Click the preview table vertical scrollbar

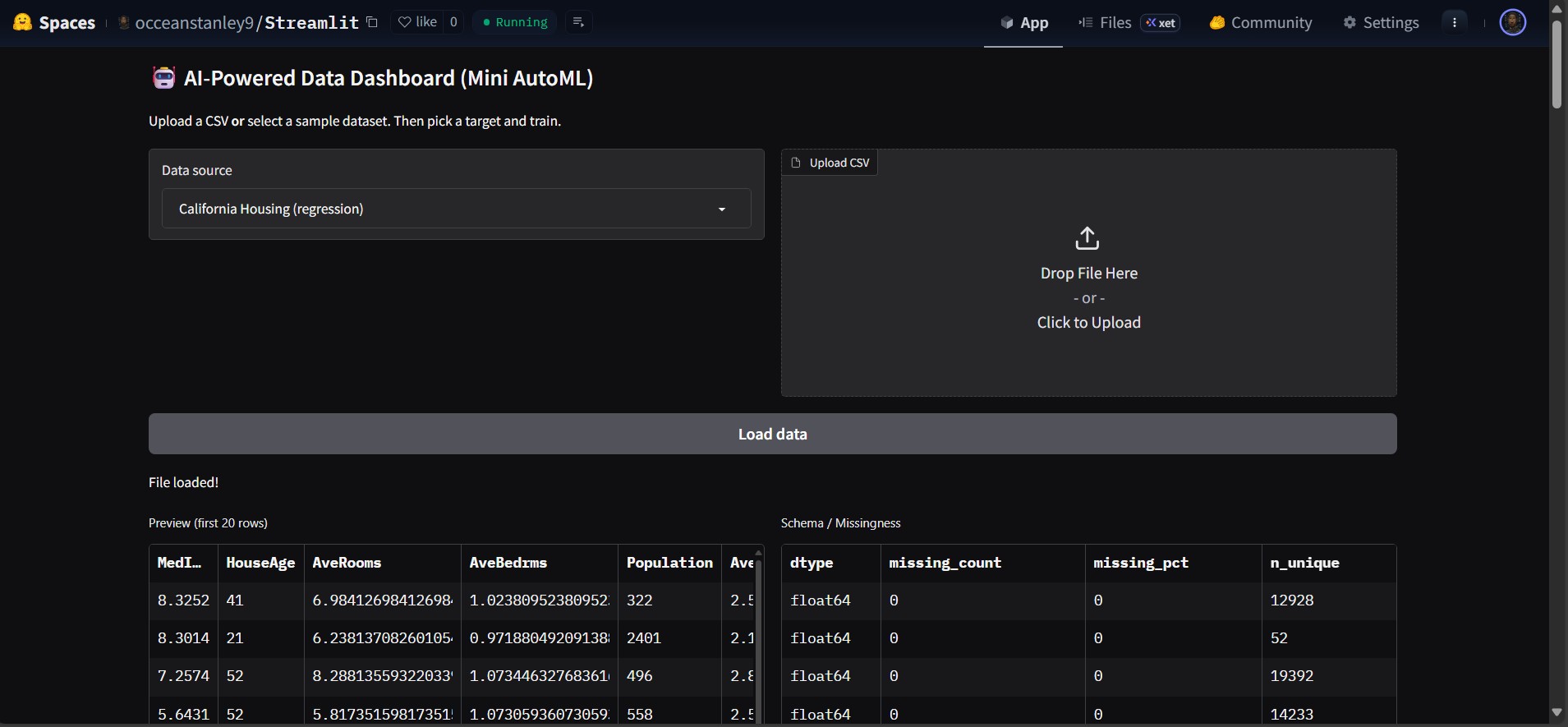758,641
